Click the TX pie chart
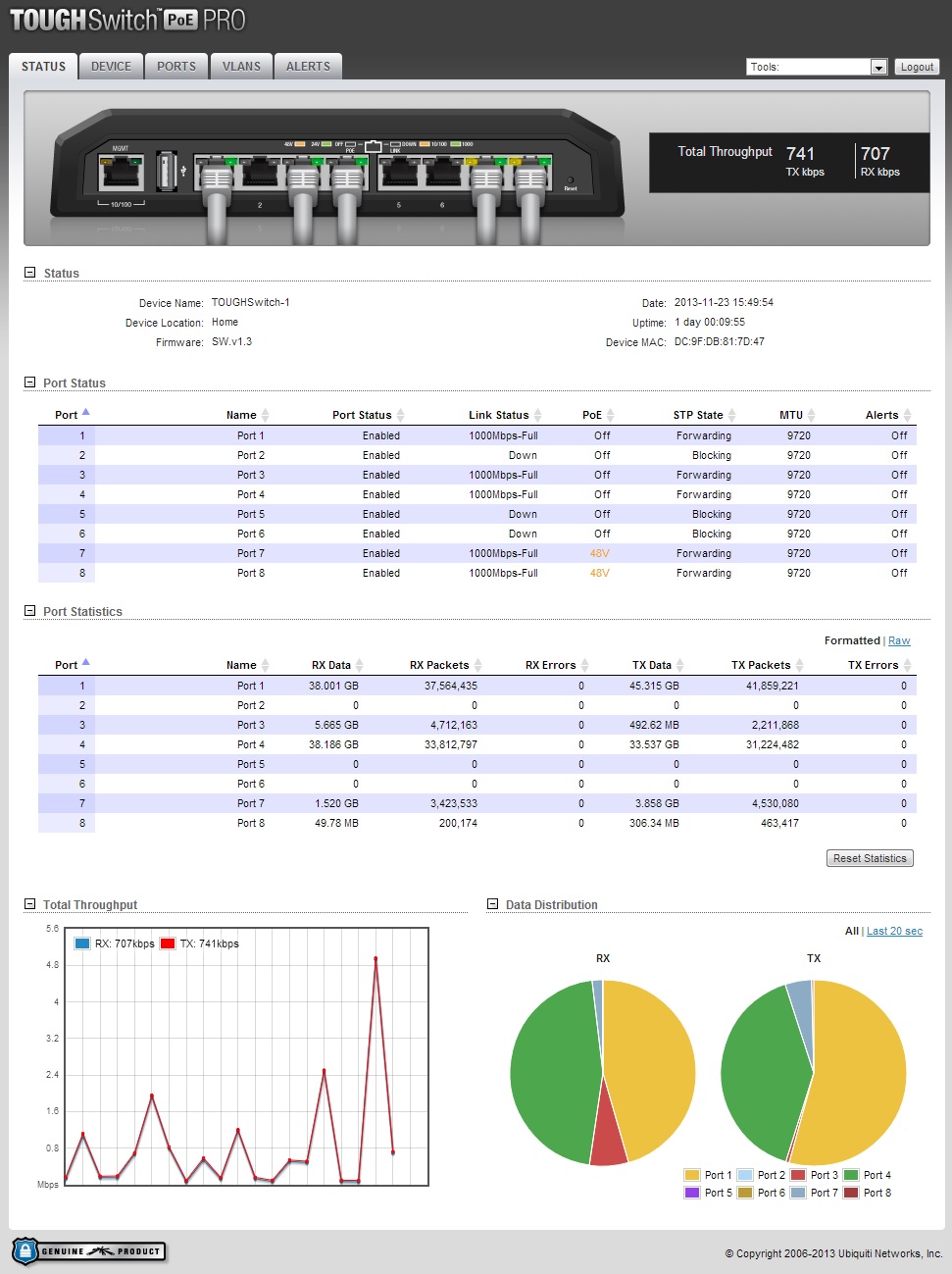 coord(814,1073)
